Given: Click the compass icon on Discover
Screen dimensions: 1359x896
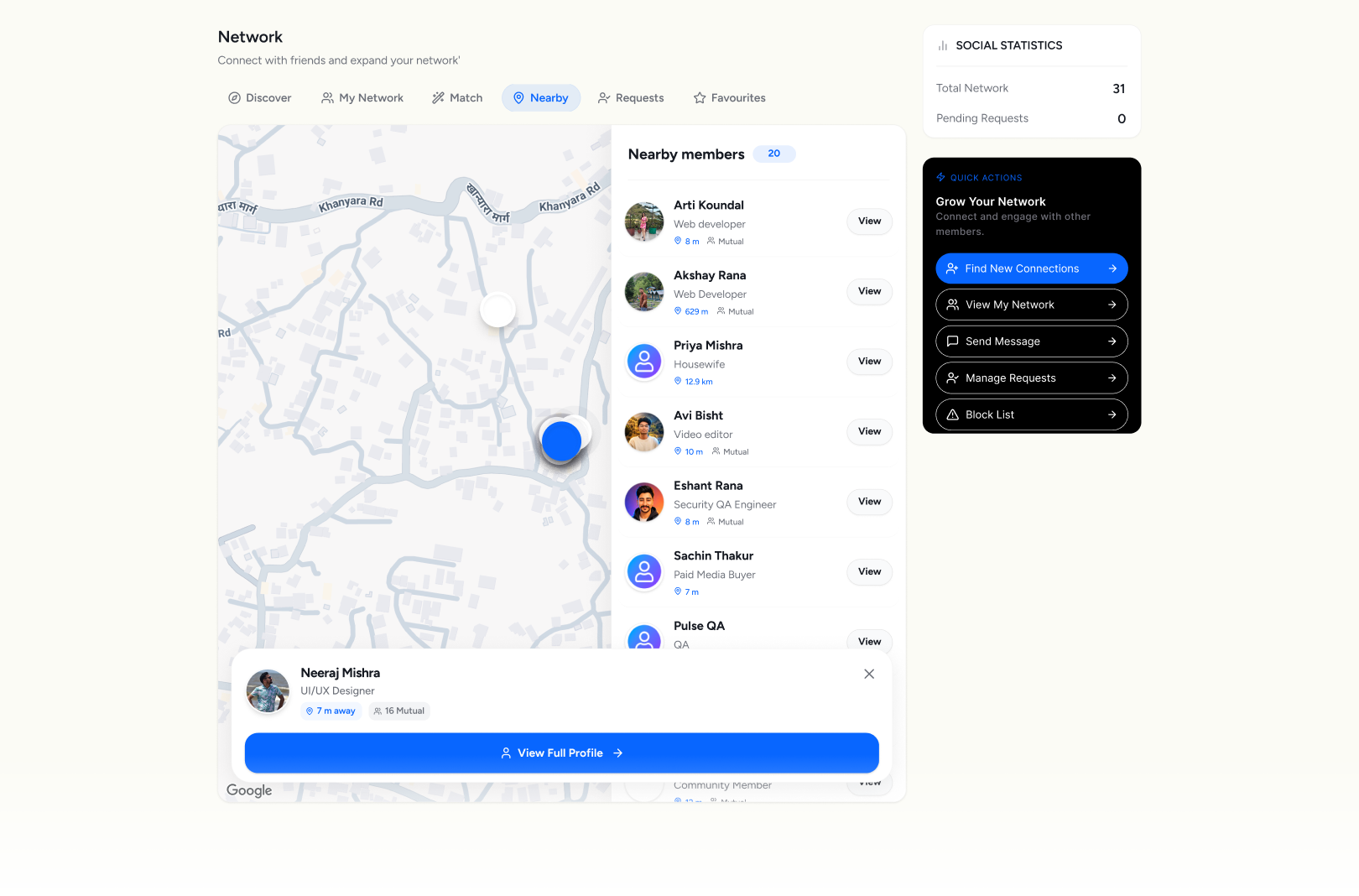Looking at the screenshot, I should coord(235,98).
